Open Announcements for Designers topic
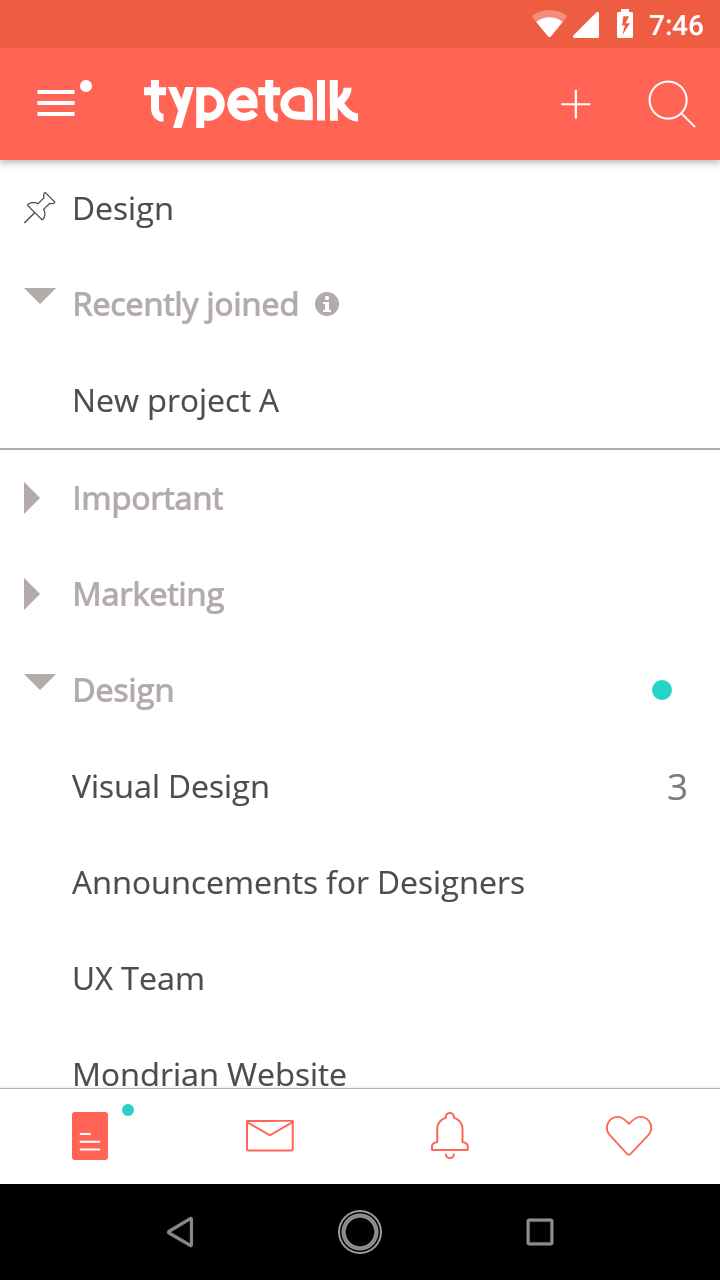720x1280 pixels. [x=360, y=883]
